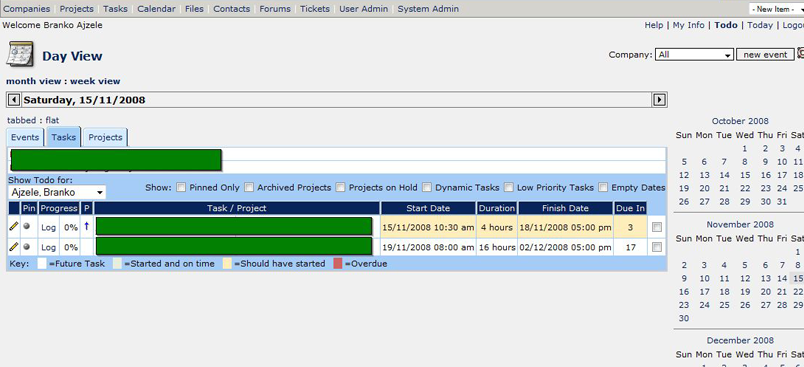Click the next day arrow icon
The image size is (804, 367).
pyautogui.click(x=659, y=100)
